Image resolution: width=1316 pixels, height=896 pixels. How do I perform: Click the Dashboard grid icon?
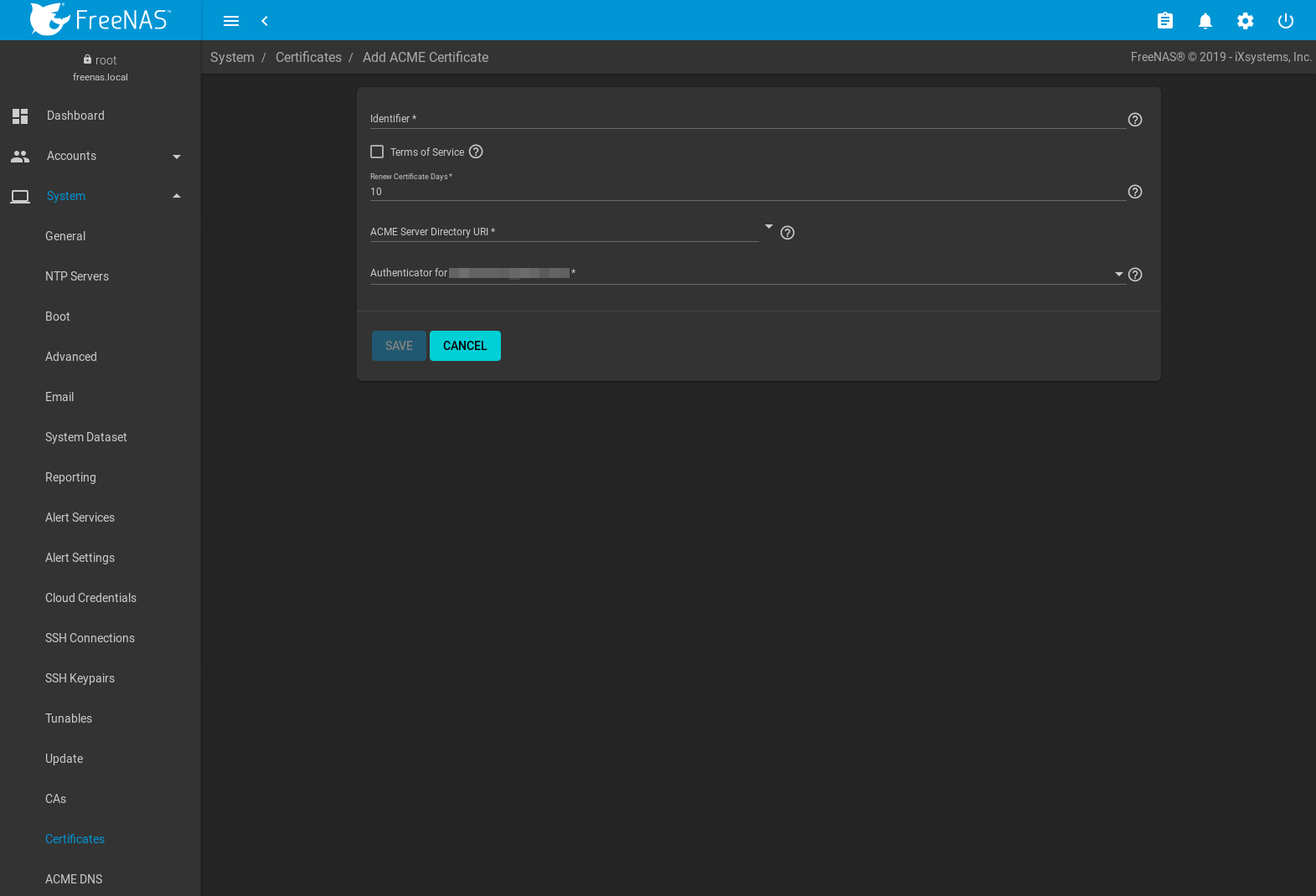(x=20, y=116)
